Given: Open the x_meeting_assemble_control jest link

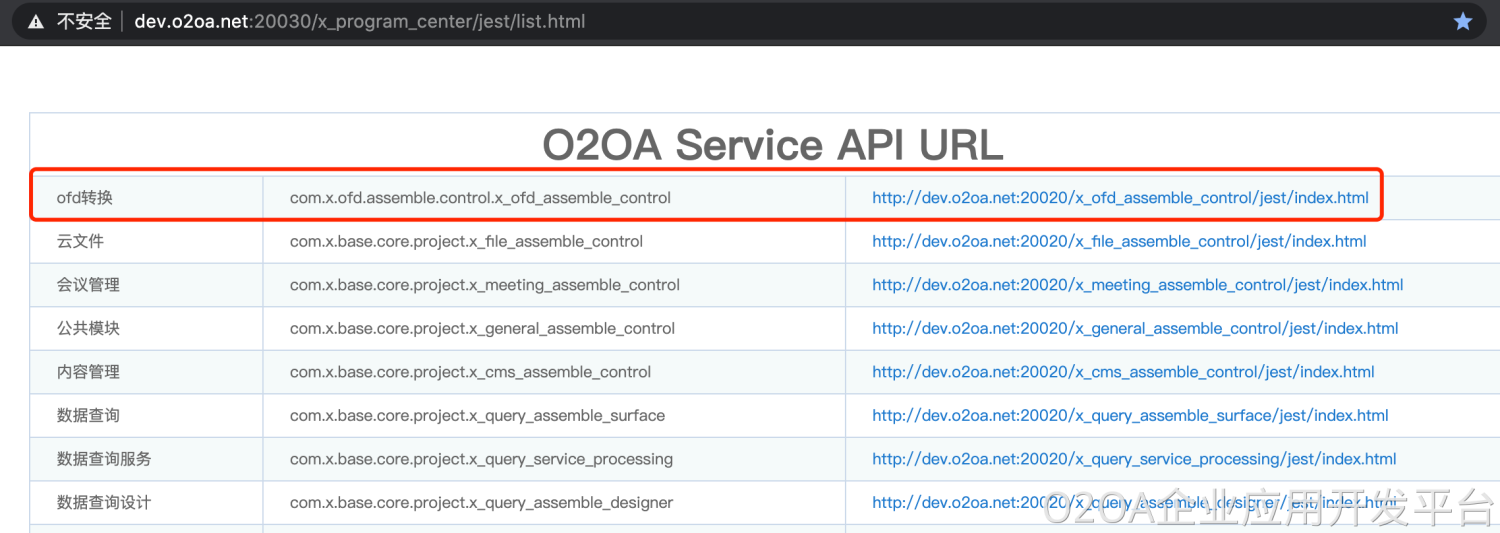Looking at the screenshot, I should pos(1137,285).
